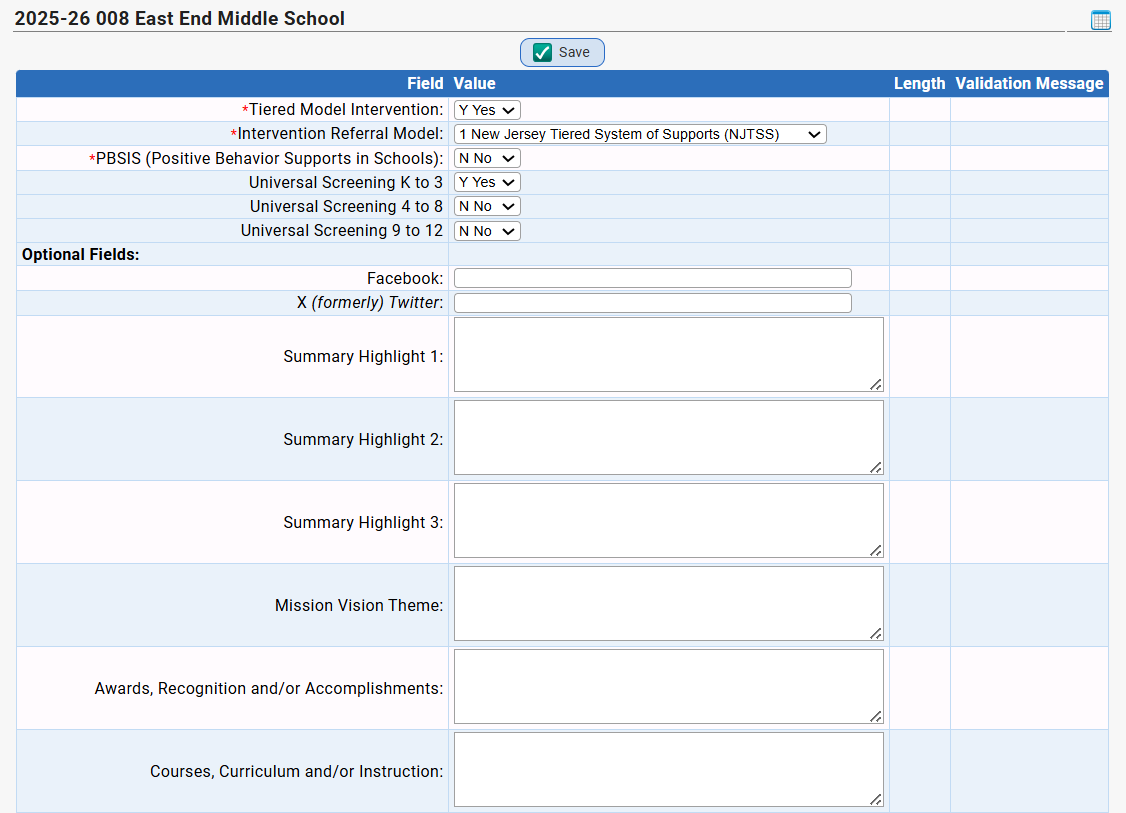This screenshot has height=813, width=1126.
Task: Click the 'Intervention Referral Model:' label
Action: tap(337, 134)
